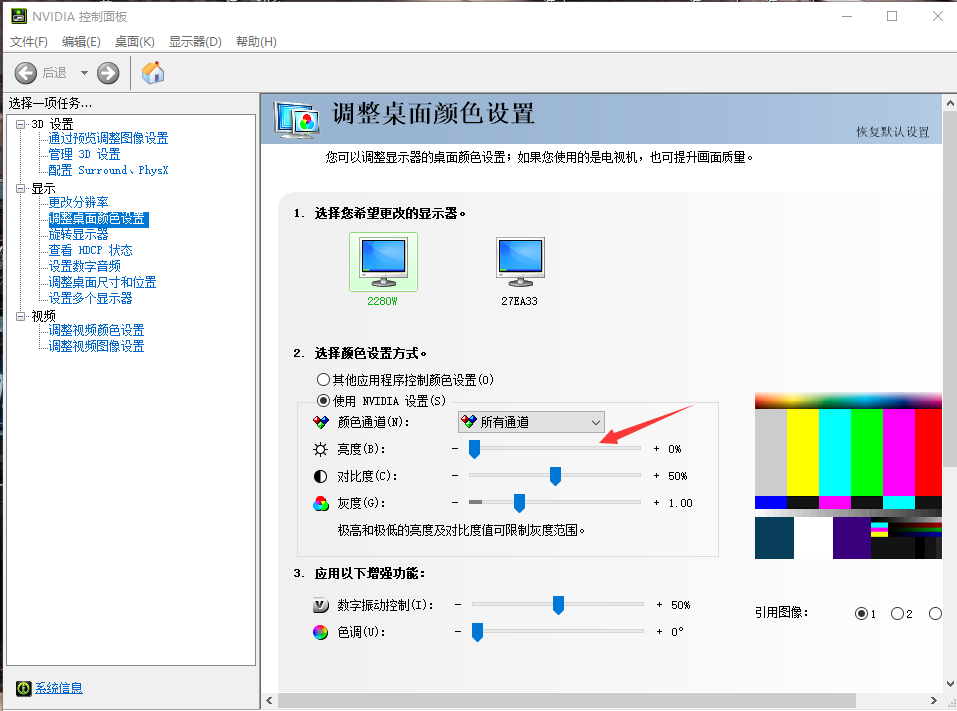The height and width of the screenshot is (711, 957).
Task: Click the Forward arrow toolbar icon
Action: point(108,73)
